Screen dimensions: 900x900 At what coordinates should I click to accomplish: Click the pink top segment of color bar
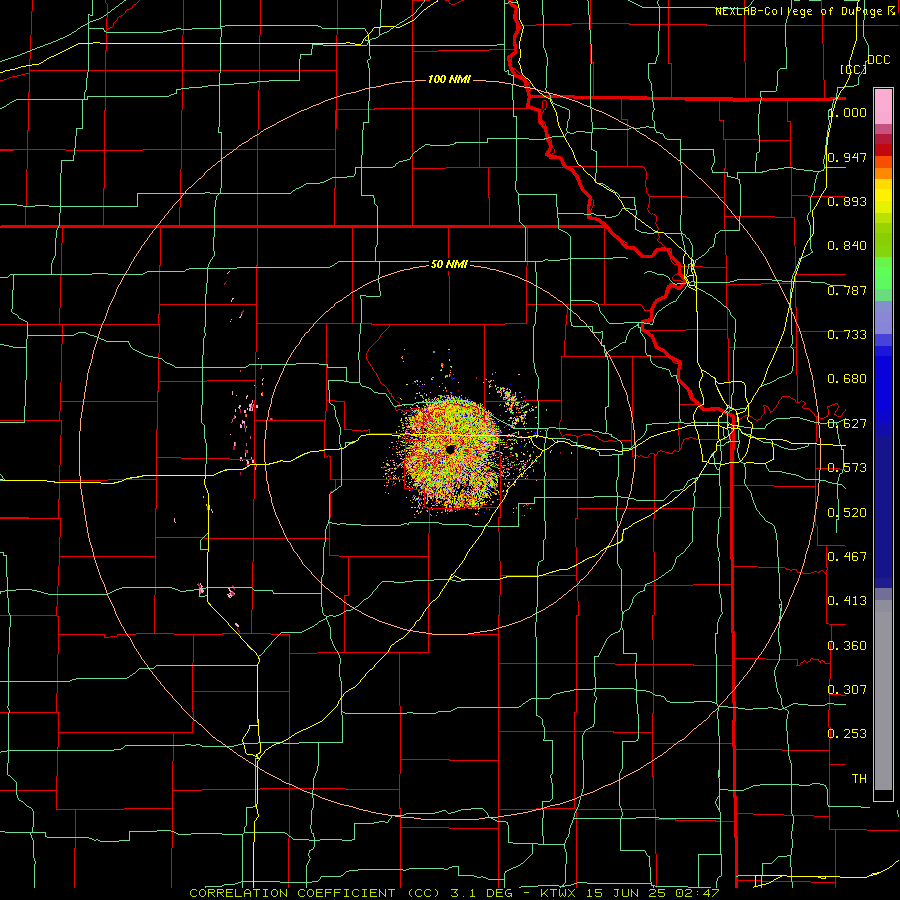coord(883,106)
